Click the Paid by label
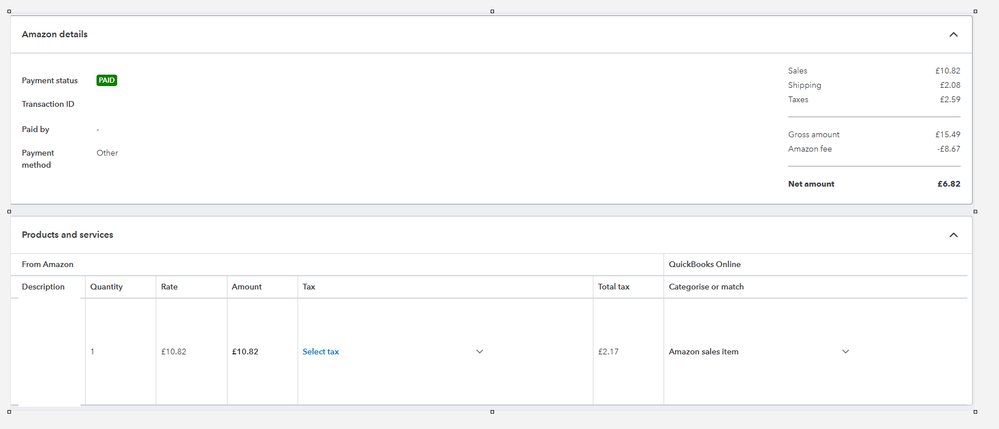999x429 pixels. pos(36,129)
